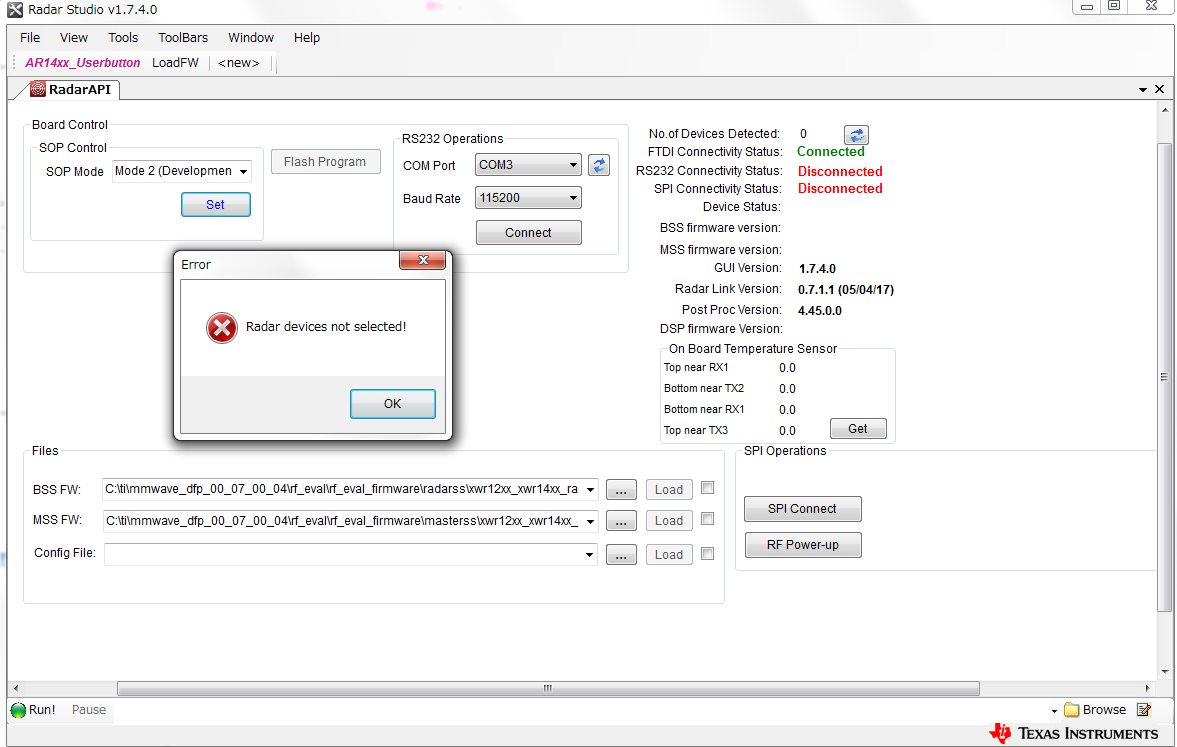Open the script editor icon beside Browse

pos(1144,710)
